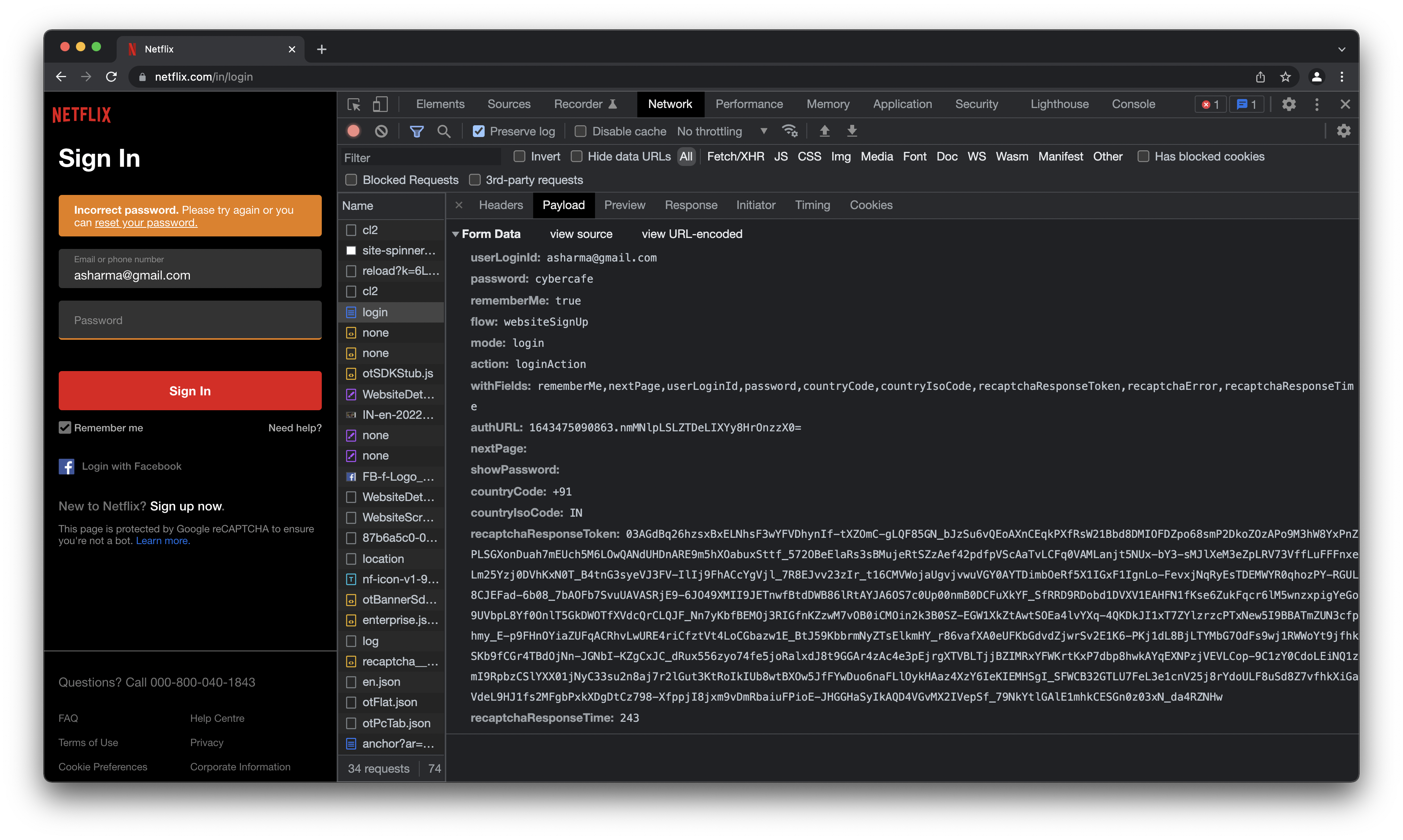Click the red error count badge
Image resolution: width=1403 pixels, height=840 pixels.
1210,104
